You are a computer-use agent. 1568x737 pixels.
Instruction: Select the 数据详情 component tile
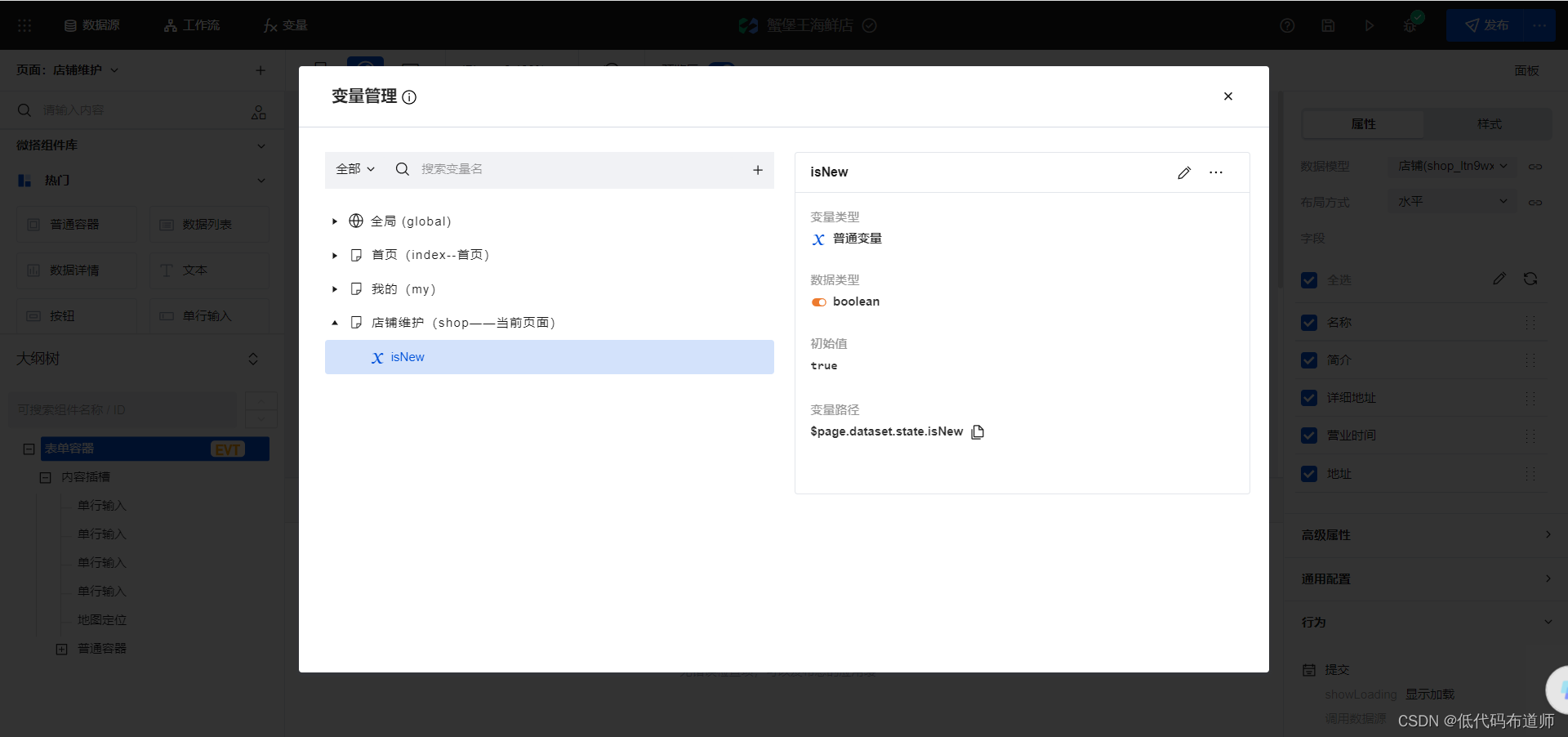[77, 270]
